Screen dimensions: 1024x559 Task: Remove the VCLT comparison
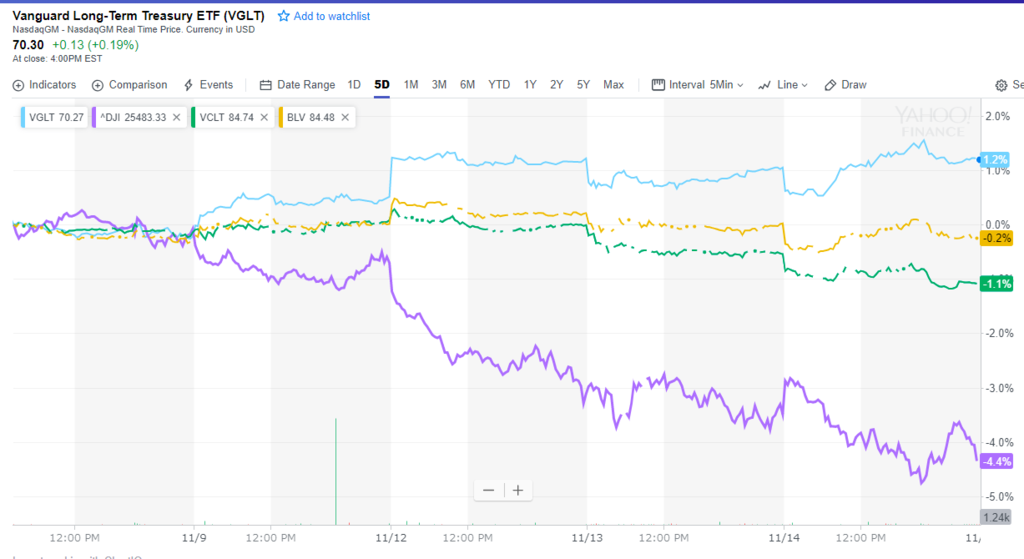pyautogui.click(x=264, y=118)
